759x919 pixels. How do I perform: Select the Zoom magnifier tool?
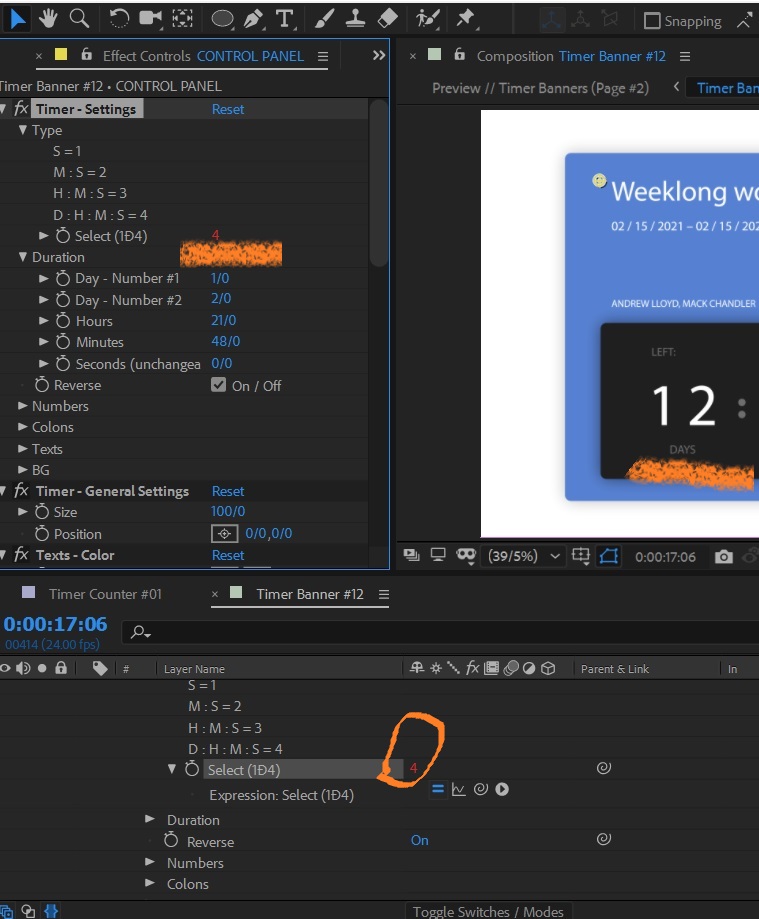(x=79, y=18)
